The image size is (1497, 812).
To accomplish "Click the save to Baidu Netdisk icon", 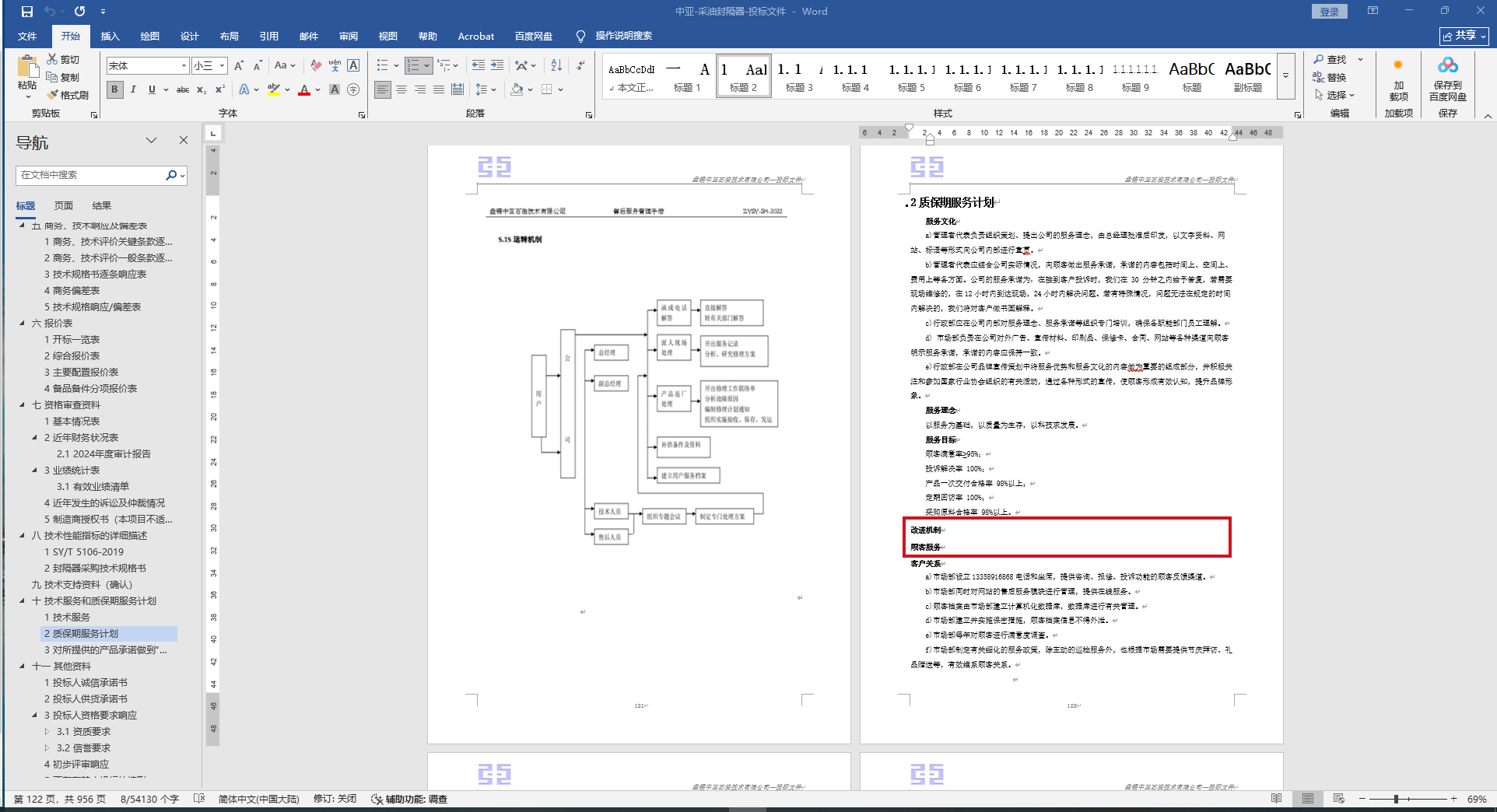I will tap(1447, 65).
